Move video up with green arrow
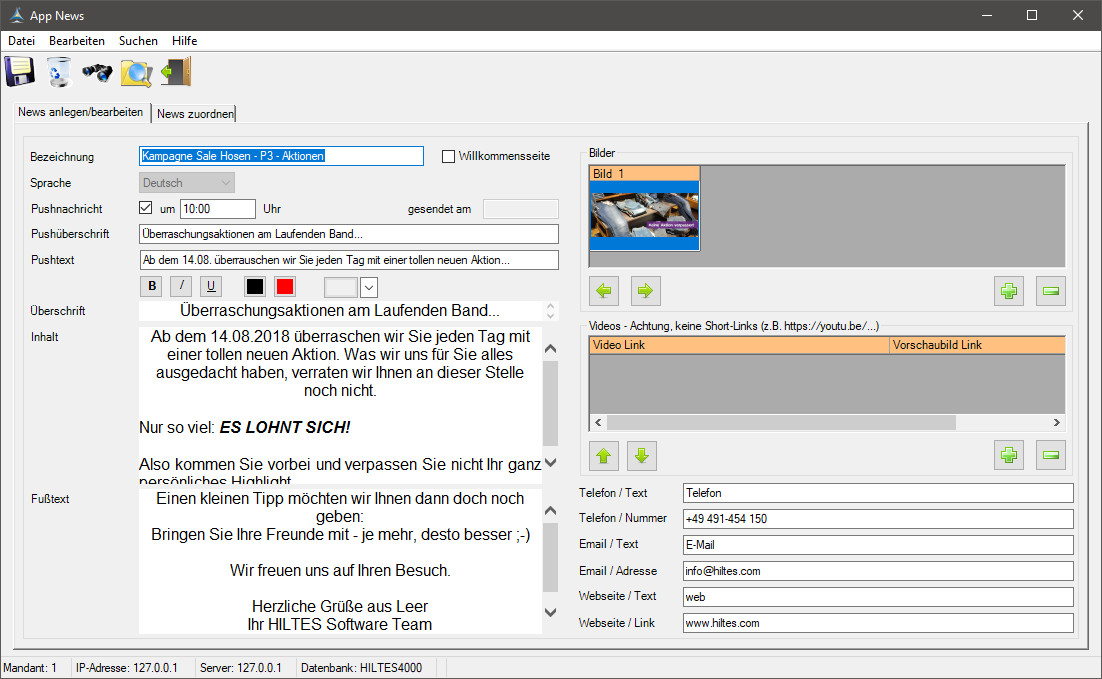1102x679 pixels. click(x=604, y=455)
